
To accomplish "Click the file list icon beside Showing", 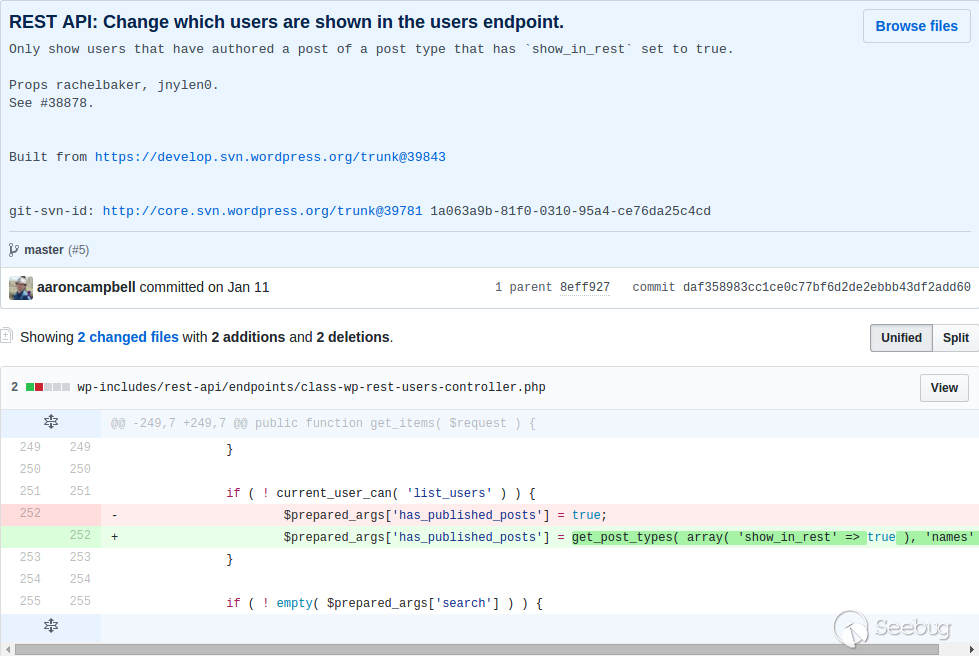I will pyautogui.click(x=6, y=337).
